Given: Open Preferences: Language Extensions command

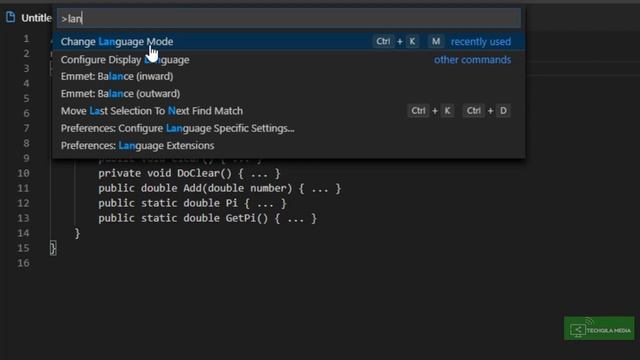Looking at the screenshot, I should tap(289, 146).
